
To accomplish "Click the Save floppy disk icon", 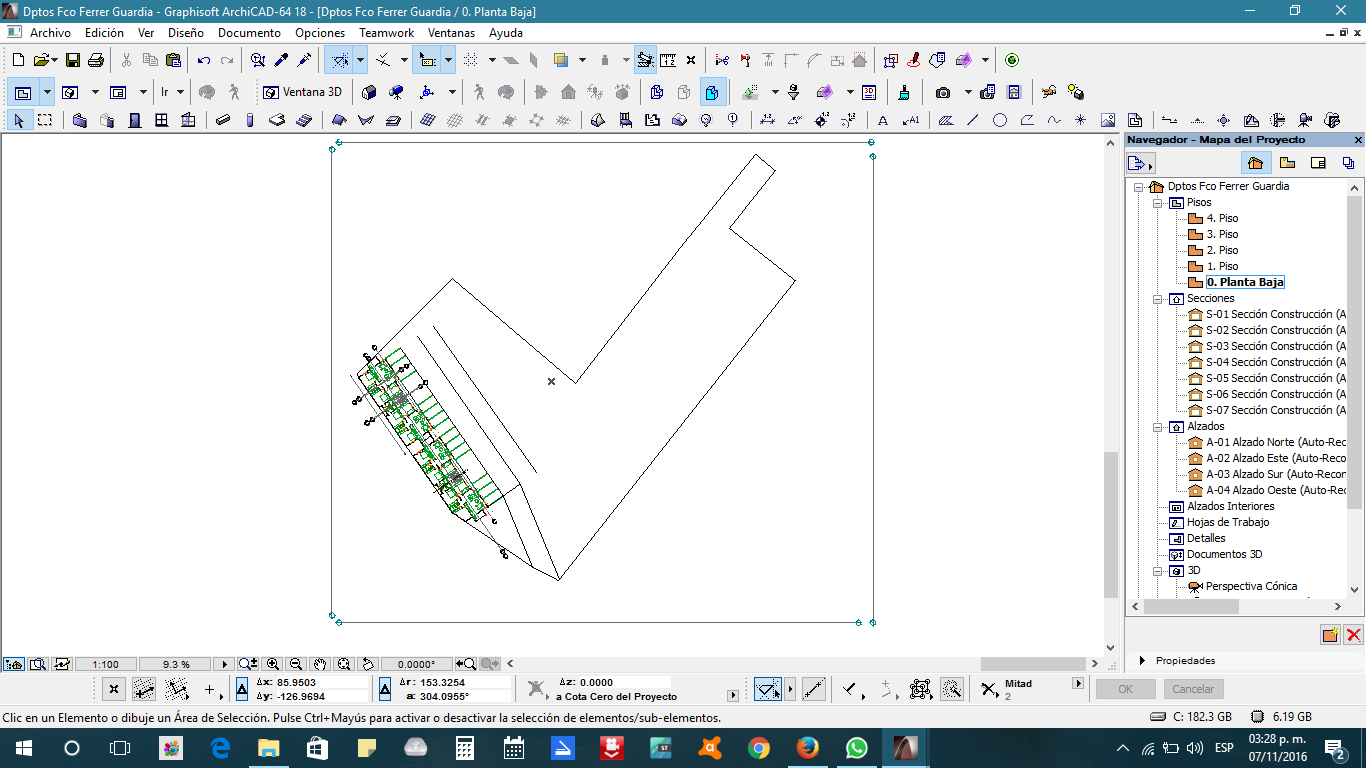I will click(73, 61).
